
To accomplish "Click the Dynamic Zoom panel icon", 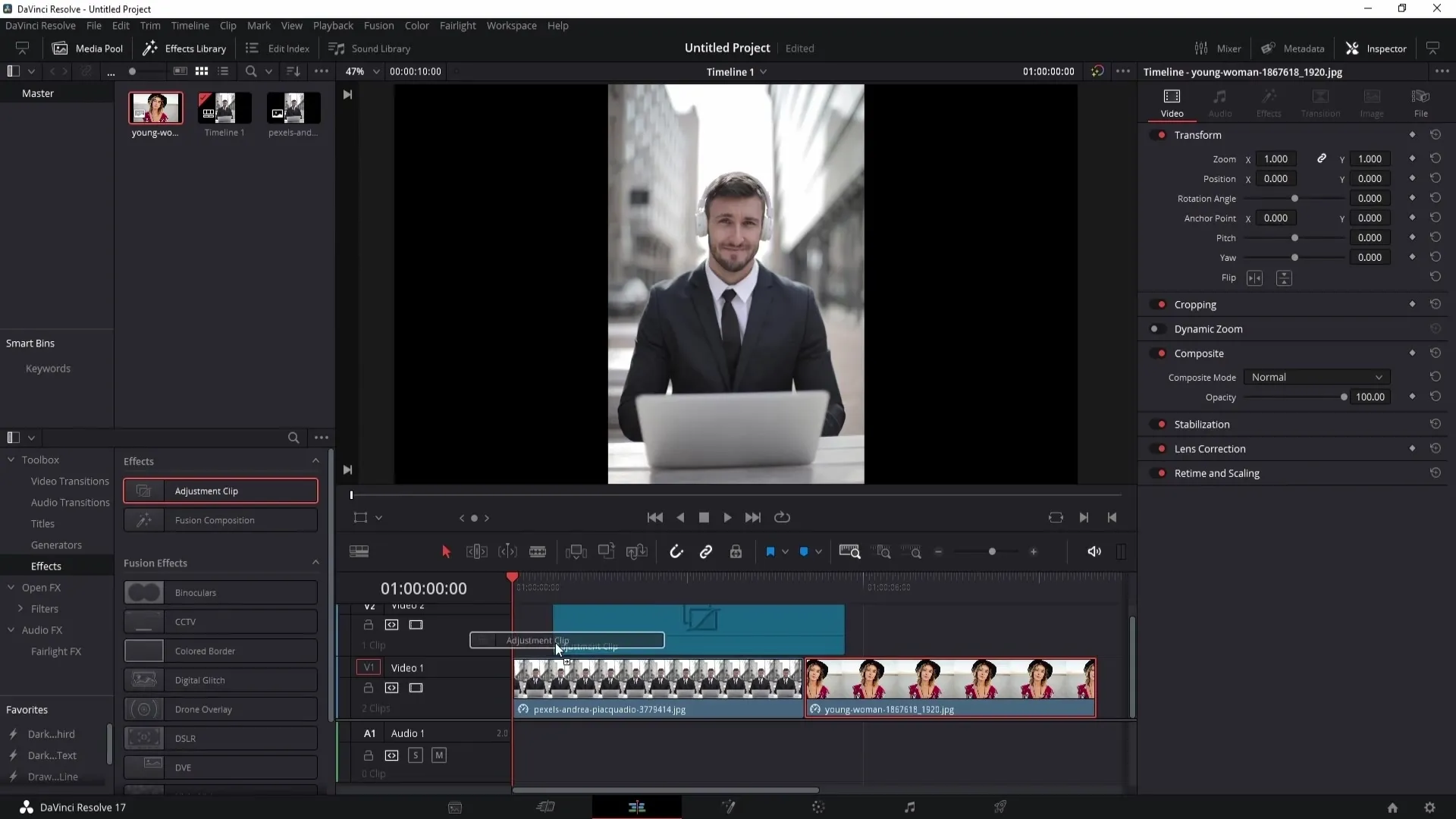I will pyautogui.click(x=1159, y=329).
